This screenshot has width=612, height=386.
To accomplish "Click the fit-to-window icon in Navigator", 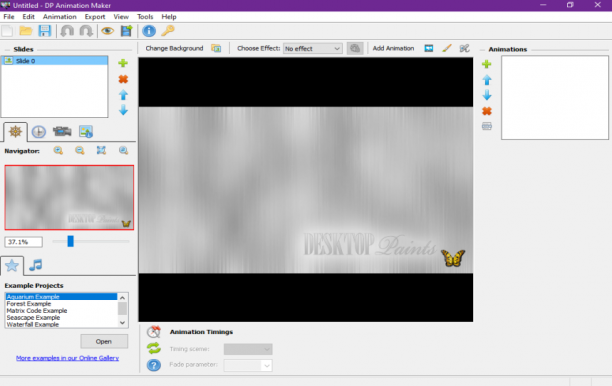I will (x=101, y=151).
